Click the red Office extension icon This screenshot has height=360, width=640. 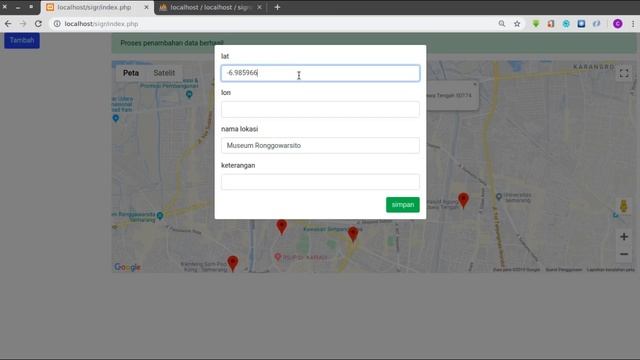tap(551, 24)
